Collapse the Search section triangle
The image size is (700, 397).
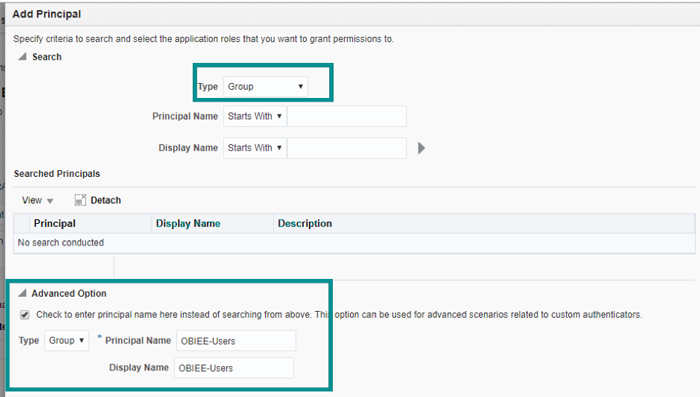coord(22,57)
